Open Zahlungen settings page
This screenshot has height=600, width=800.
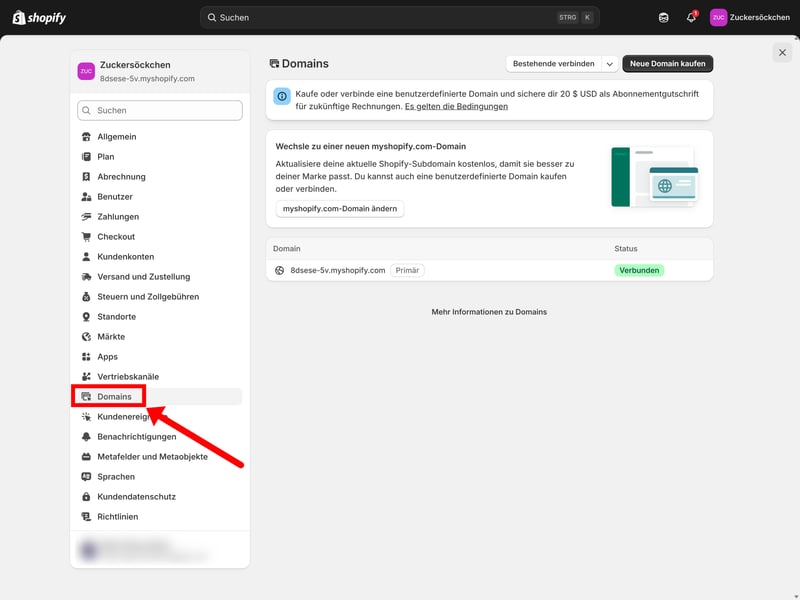tap(160, 216)
